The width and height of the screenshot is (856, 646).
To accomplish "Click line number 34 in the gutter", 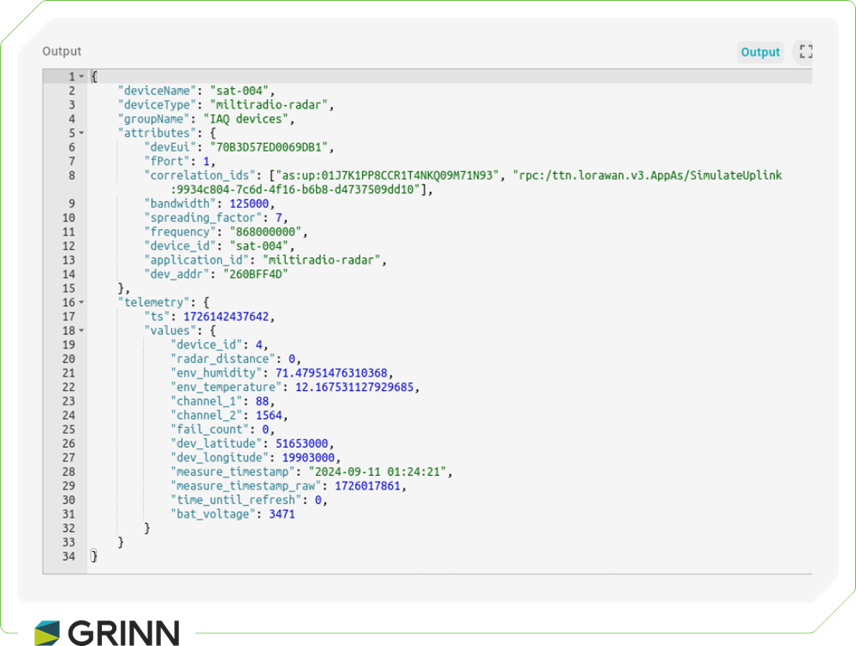I will (68, 556).
